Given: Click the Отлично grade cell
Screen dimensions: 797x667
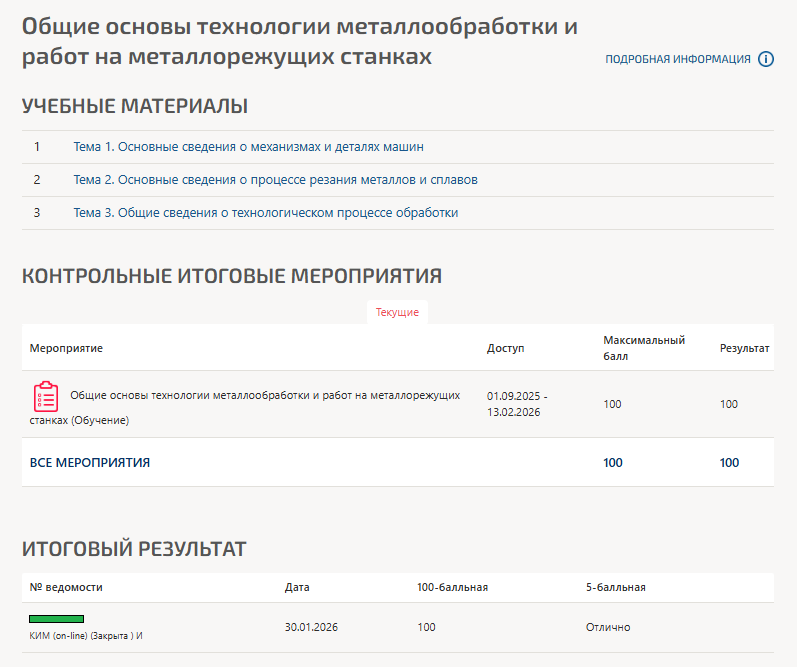Looking at the screenshot, I should pyautogui.click(x=608, y=627).
